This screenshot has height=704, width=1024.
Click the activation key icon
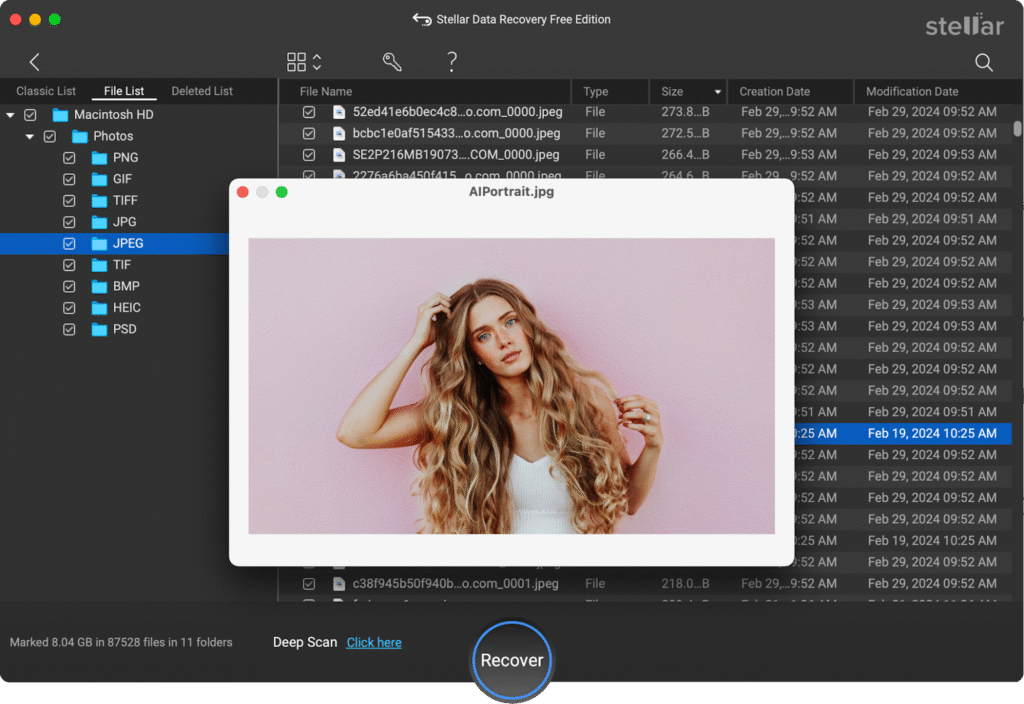pyautogui.click(x=391, y=61)
